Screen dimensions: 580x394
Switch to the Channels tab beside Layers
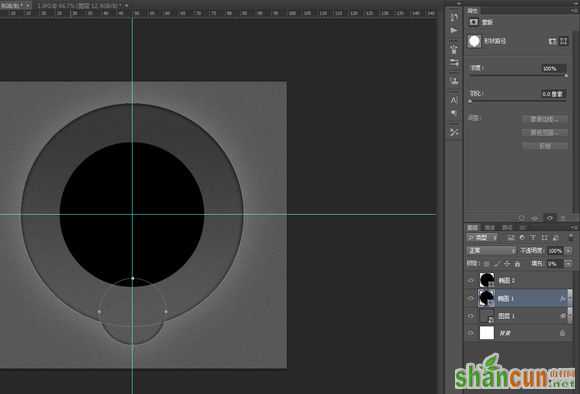[490, 228]
